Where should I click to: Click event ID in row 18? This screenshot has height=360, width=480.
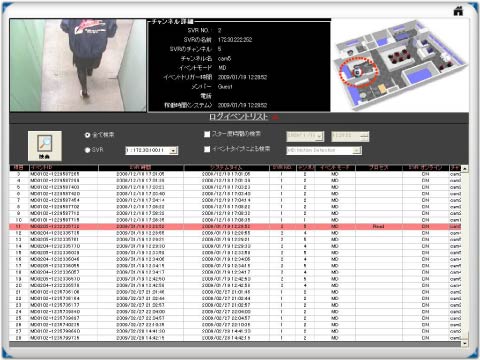pyautogui.click(x=55, y=272)
